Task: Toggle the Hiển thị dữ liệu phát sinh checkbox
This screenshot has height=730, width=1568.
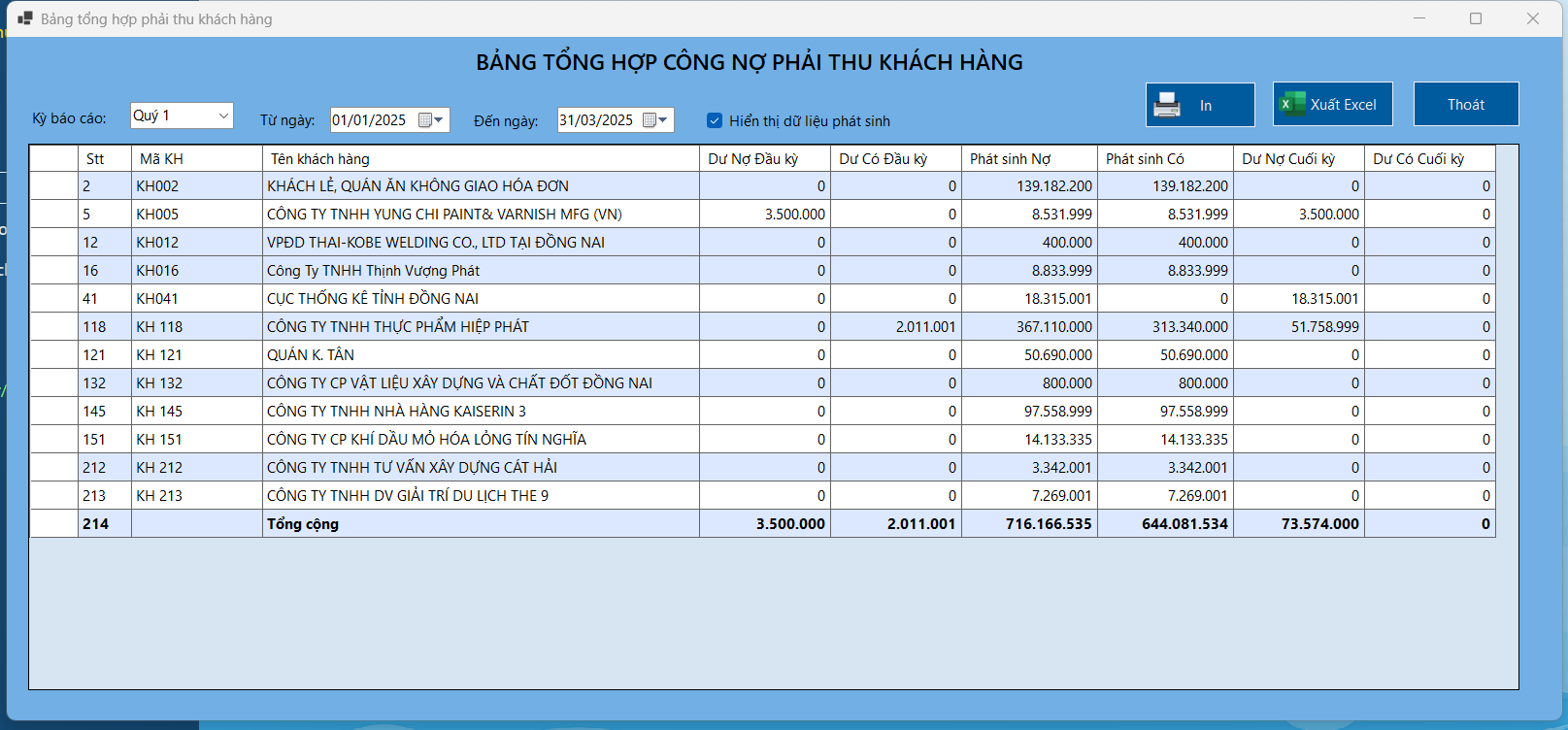Action: 715,120
